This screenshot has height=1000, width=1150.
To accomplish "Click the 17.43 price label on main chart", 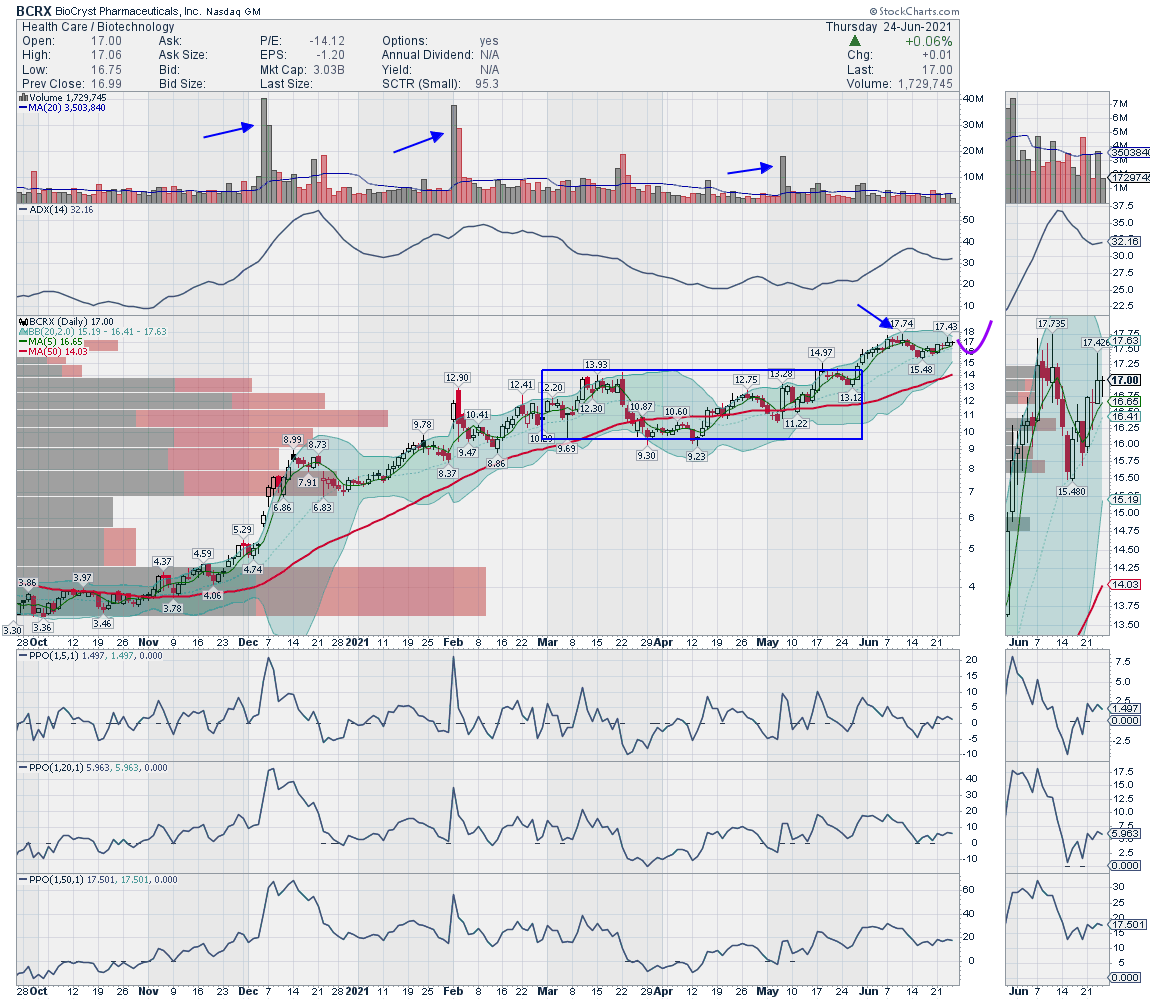I will tap(945, 326).
